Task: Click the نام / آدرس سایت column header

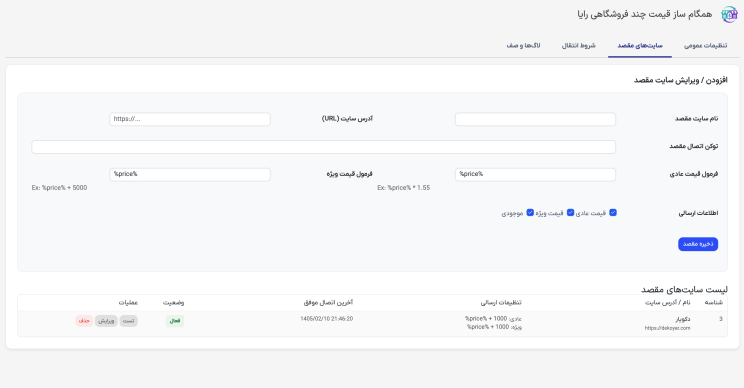Action: click(x=668, y=302)
